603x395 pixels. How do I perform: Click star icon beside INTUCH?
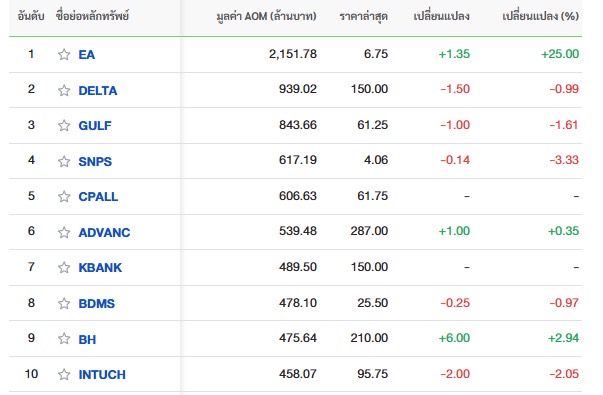[64, 374]
